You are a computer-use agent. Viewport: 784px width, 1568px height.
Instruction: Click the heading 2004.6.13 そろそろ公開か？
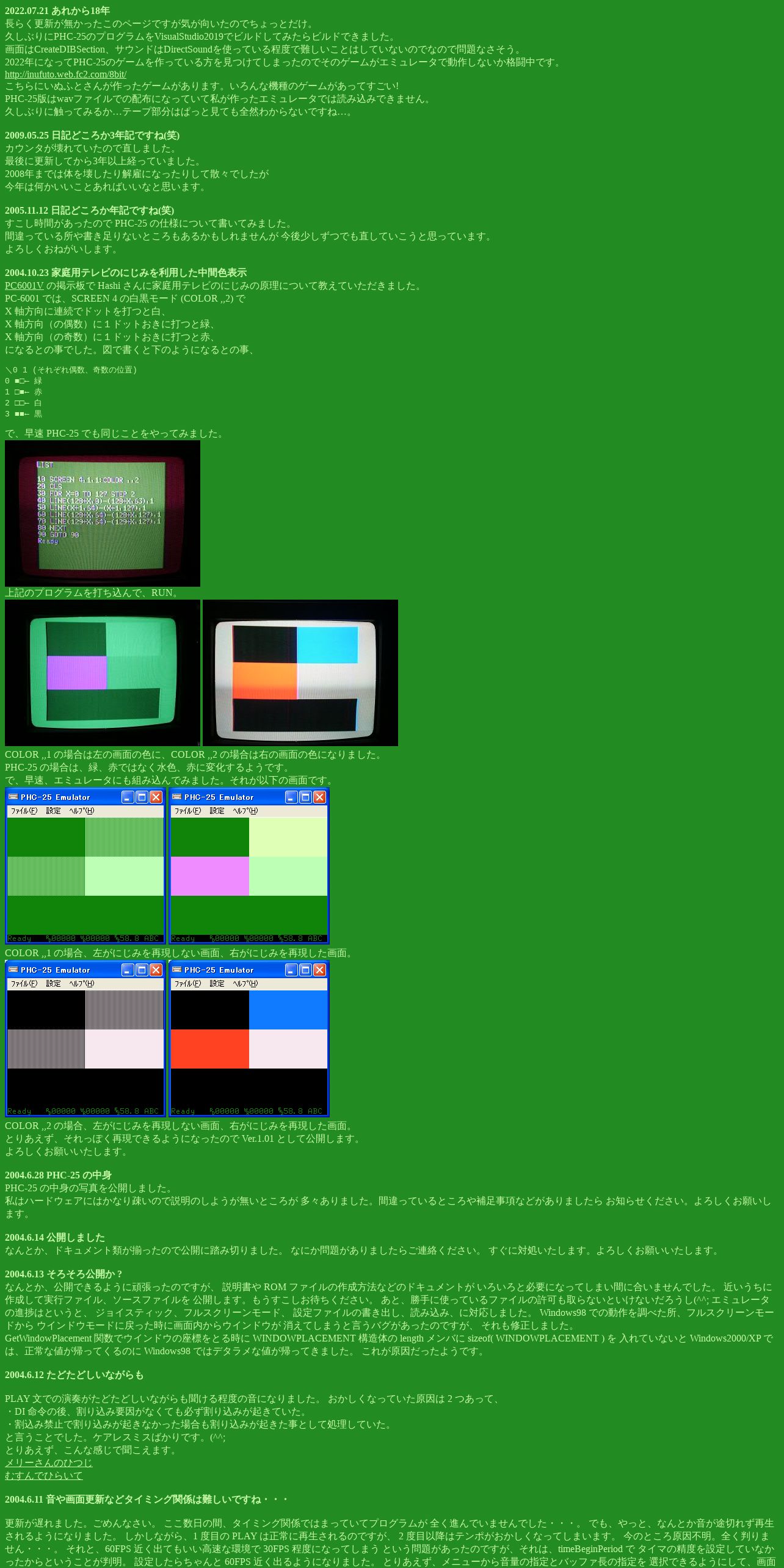click(x=65, y=1274)
